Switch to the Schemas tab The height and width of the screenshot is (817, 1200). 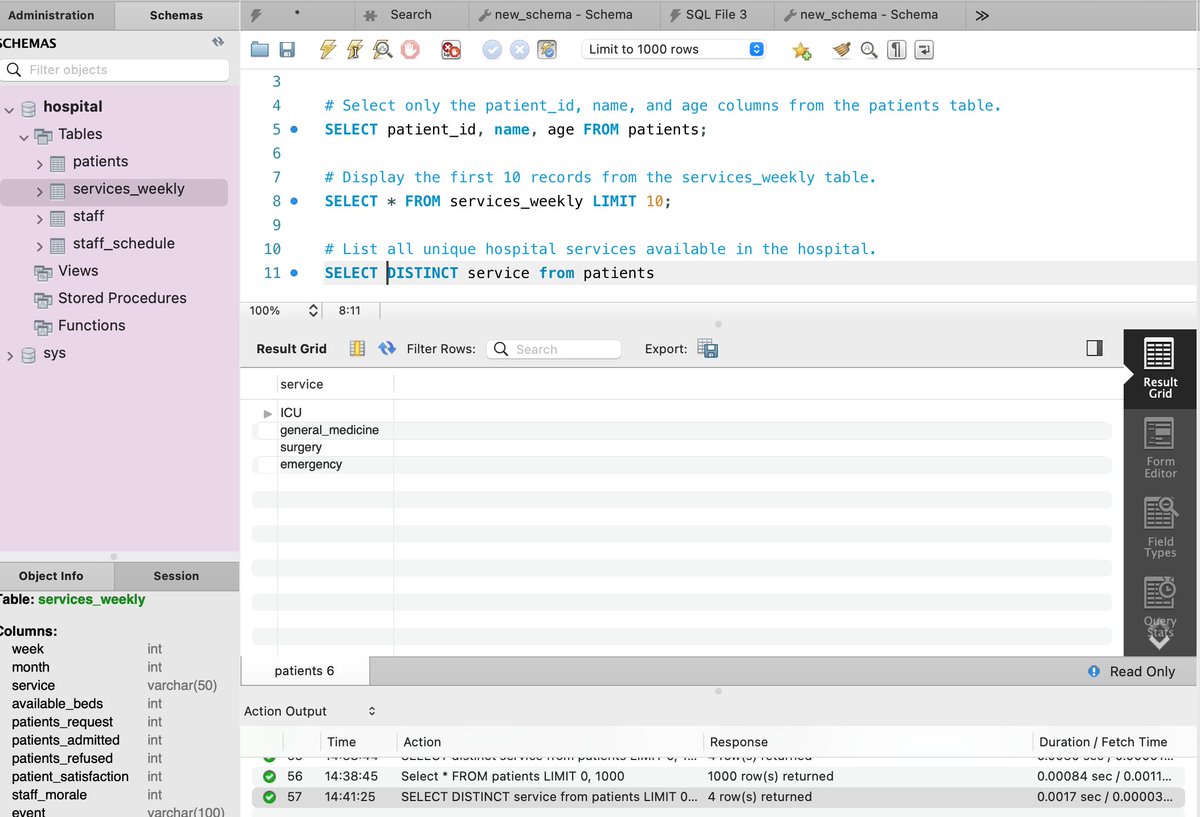176,15
